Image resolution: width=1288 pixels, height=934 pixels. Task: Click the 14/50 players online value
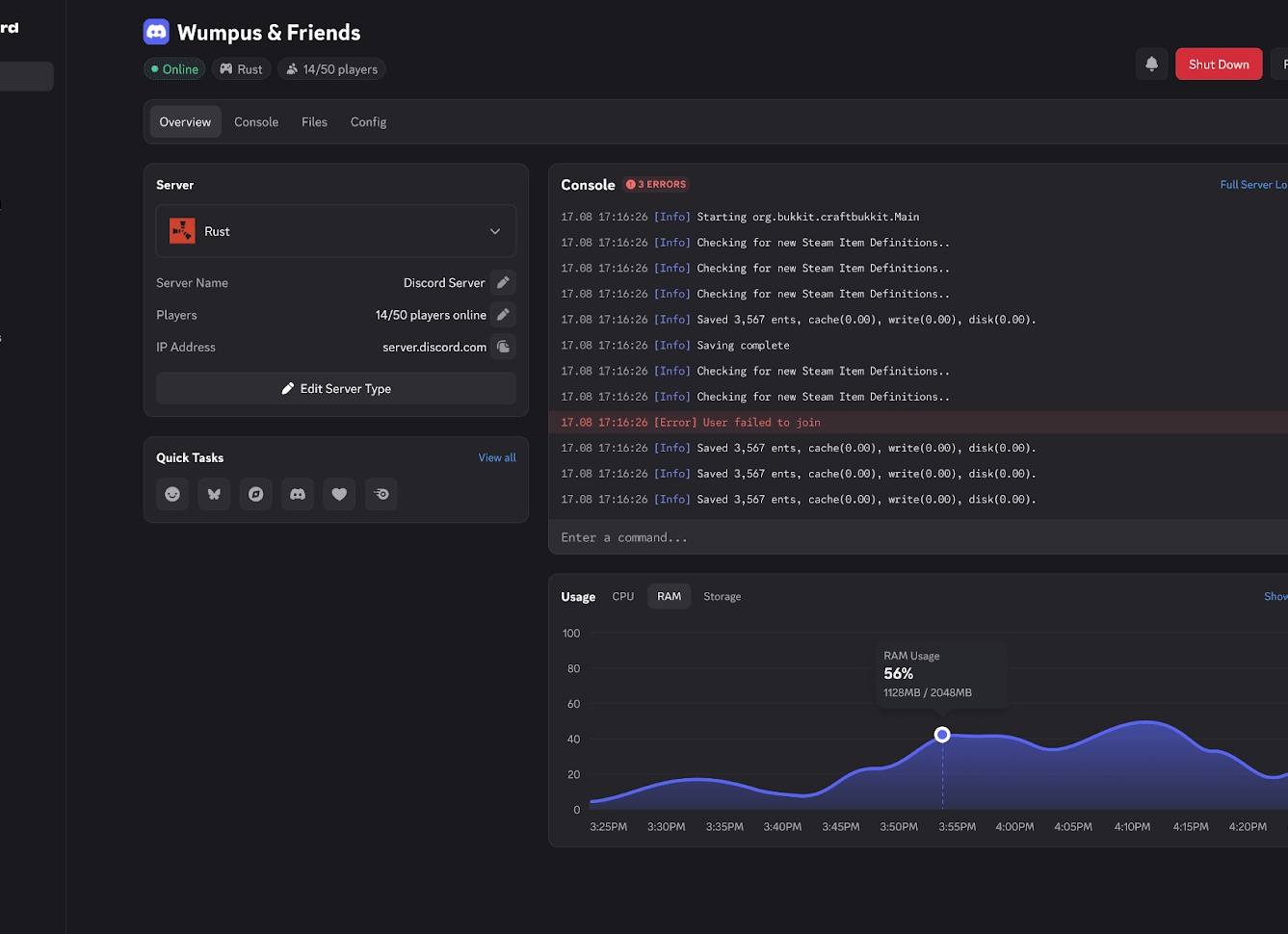(x=431, y=315)
